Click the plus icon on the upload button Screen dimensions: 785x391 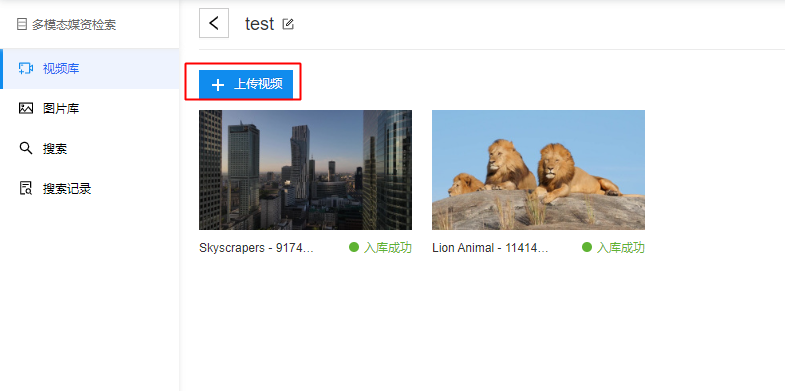217,85
